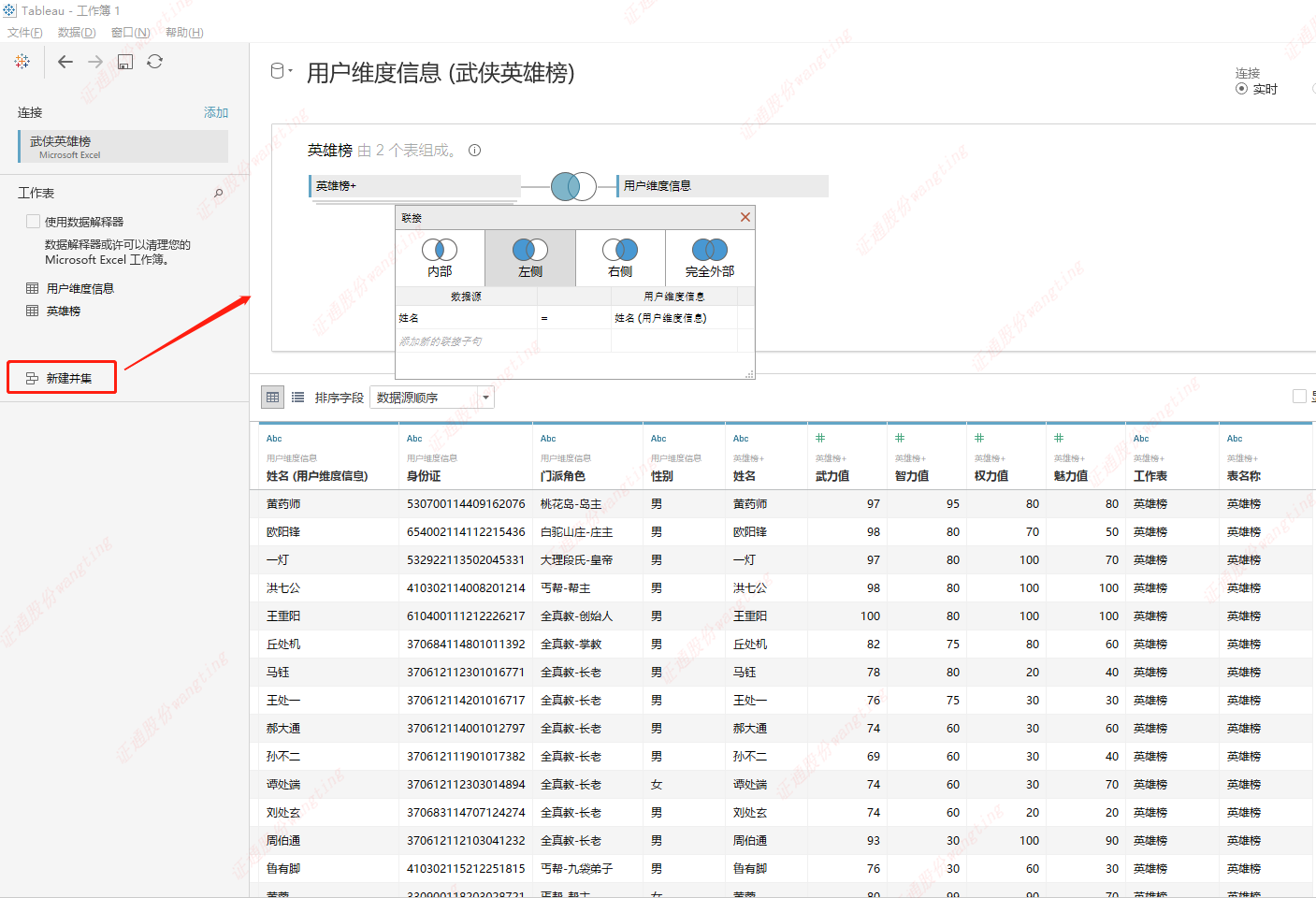Click Abc type icon of 门派角色 column
The image size is (1316, 898).
point(548,439)
